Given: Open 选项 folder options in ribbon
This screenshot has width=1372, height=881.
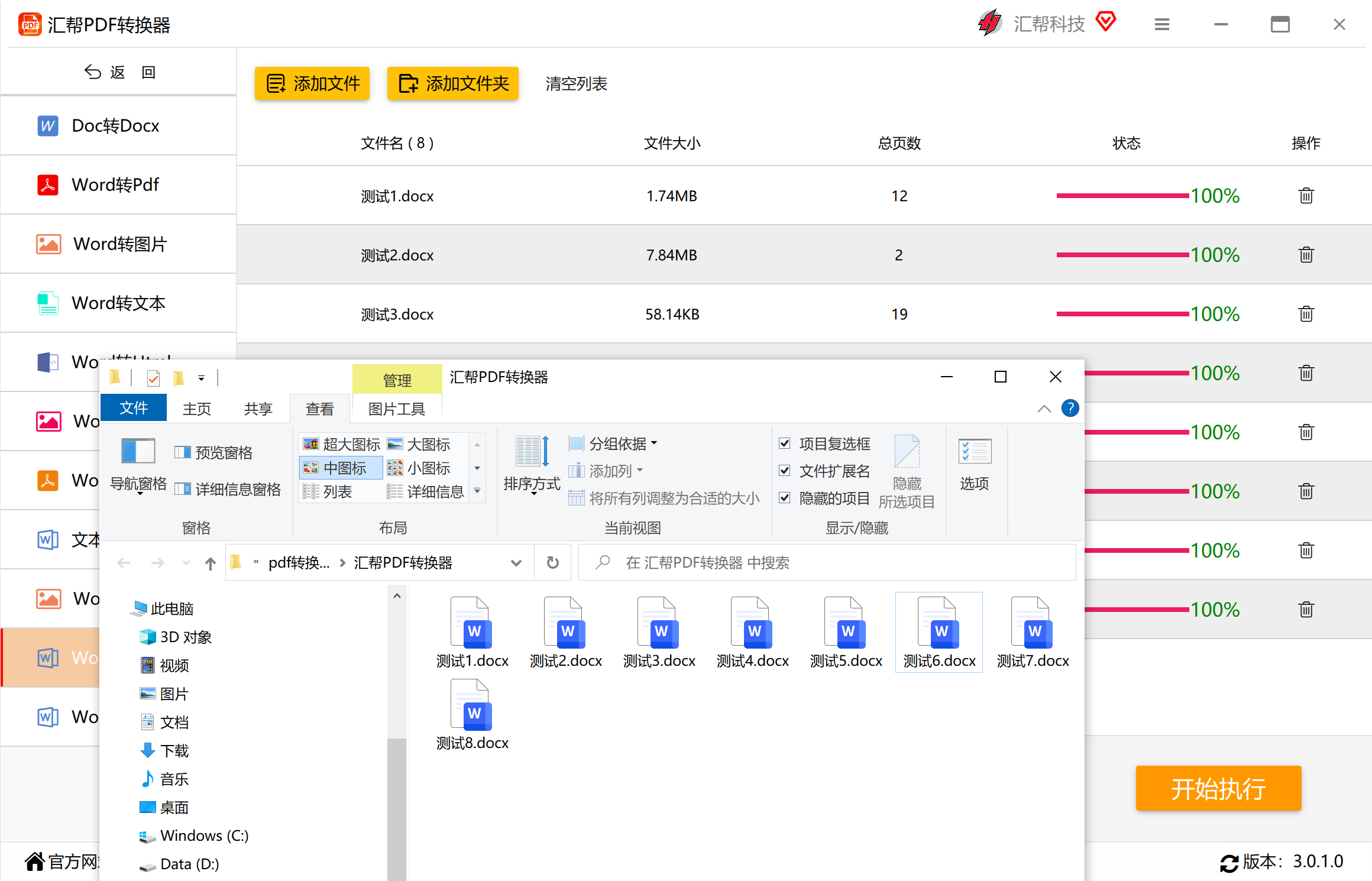Looking at the screenshot, I should (974, 464).
